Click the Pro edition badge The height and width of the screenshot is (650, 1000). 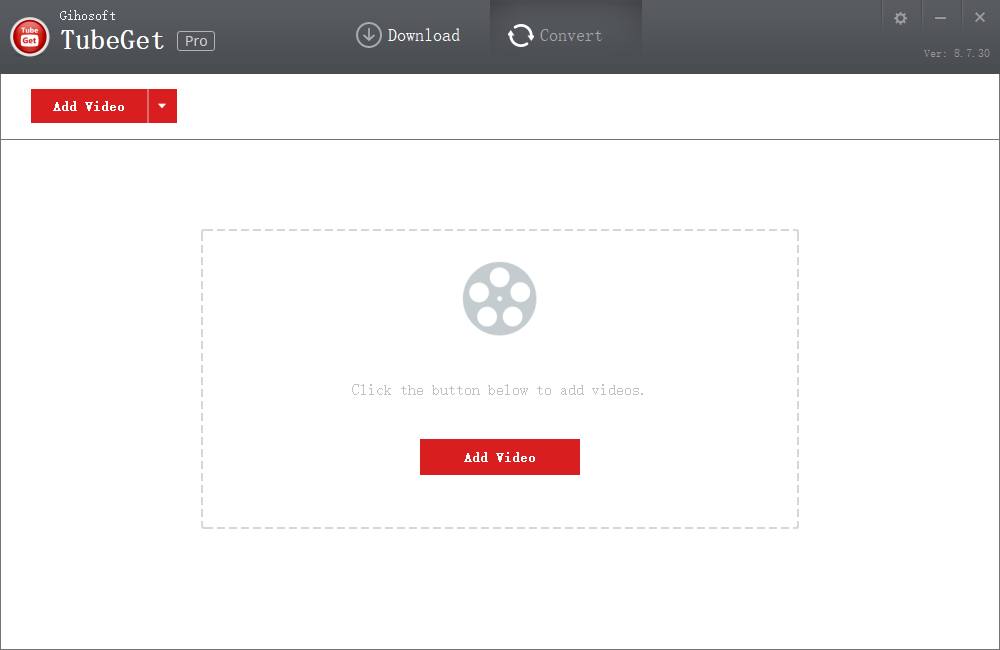[196, 41]
